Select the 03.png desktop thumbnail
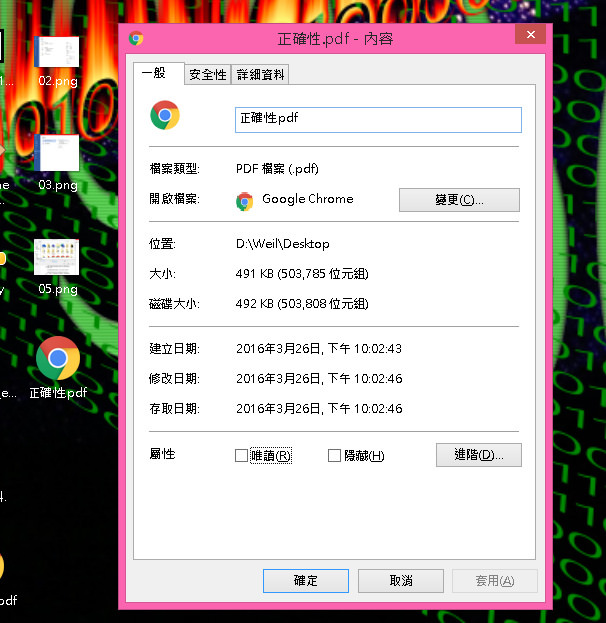Image resolution: width=606 pixels, height=623 pixels. [x=57, y=163]
